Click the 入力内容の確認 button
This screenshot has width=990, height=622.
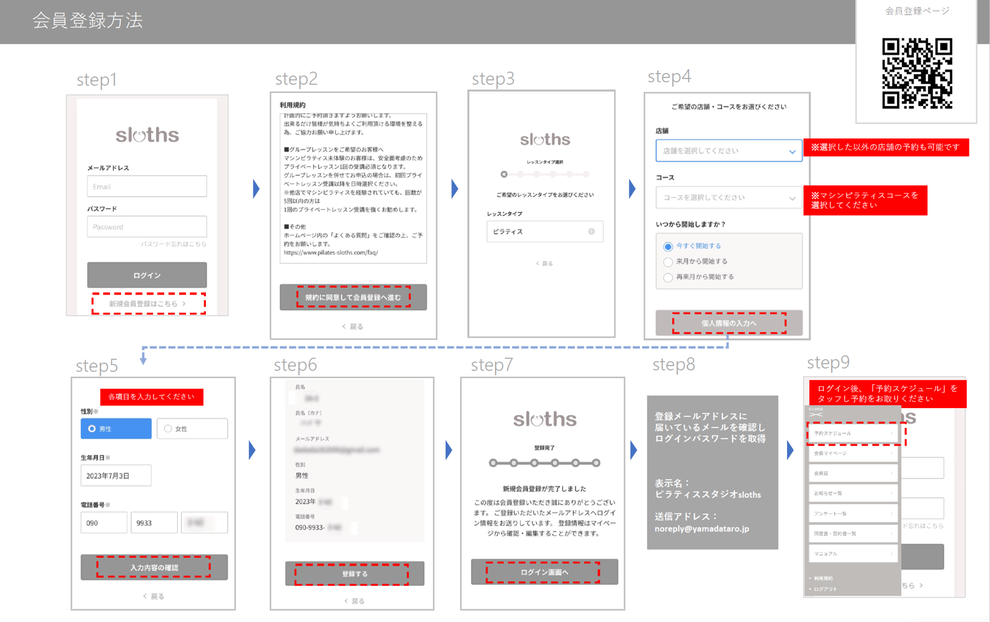point(154,567)
